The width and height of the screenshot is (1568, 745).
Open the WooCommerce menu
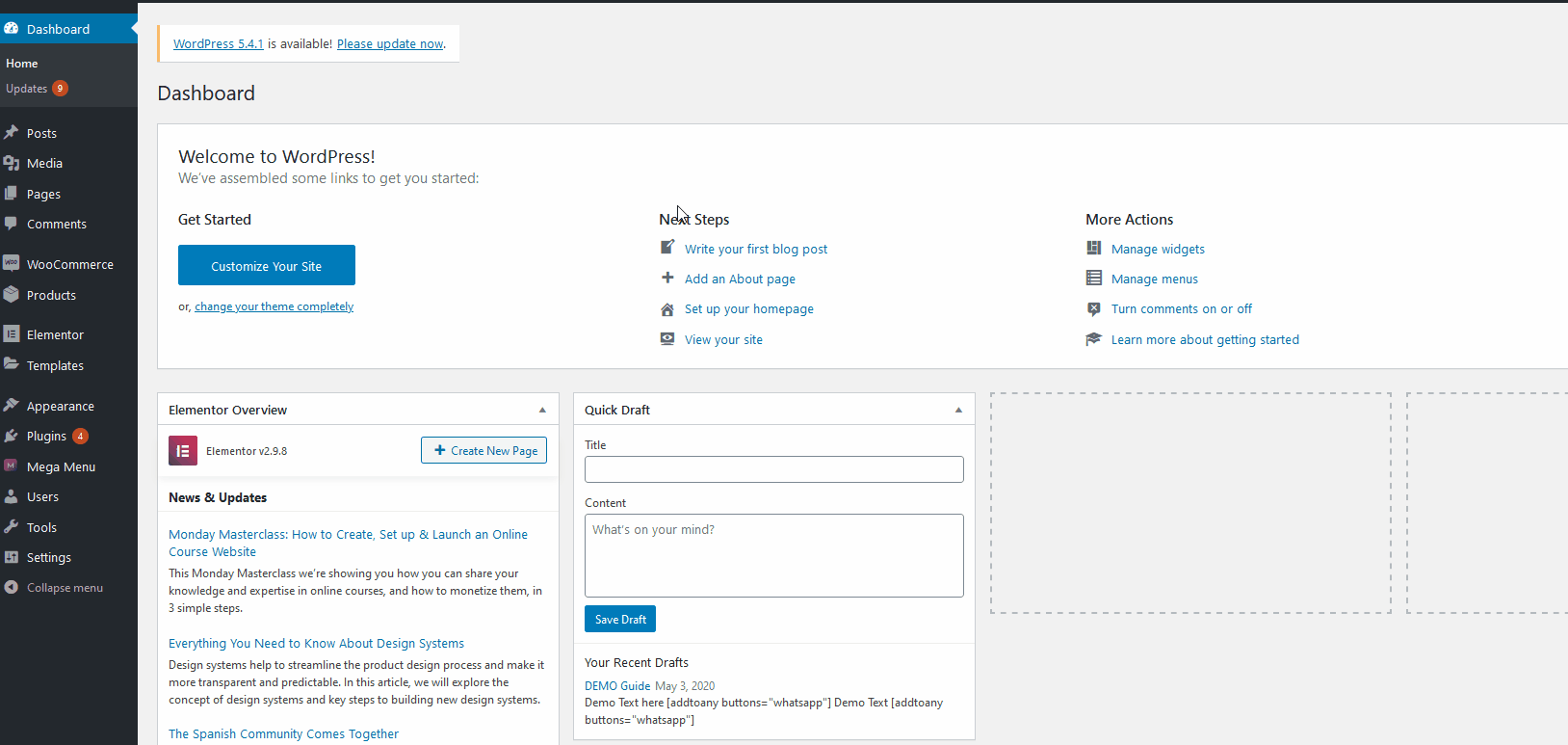(70, 264)
